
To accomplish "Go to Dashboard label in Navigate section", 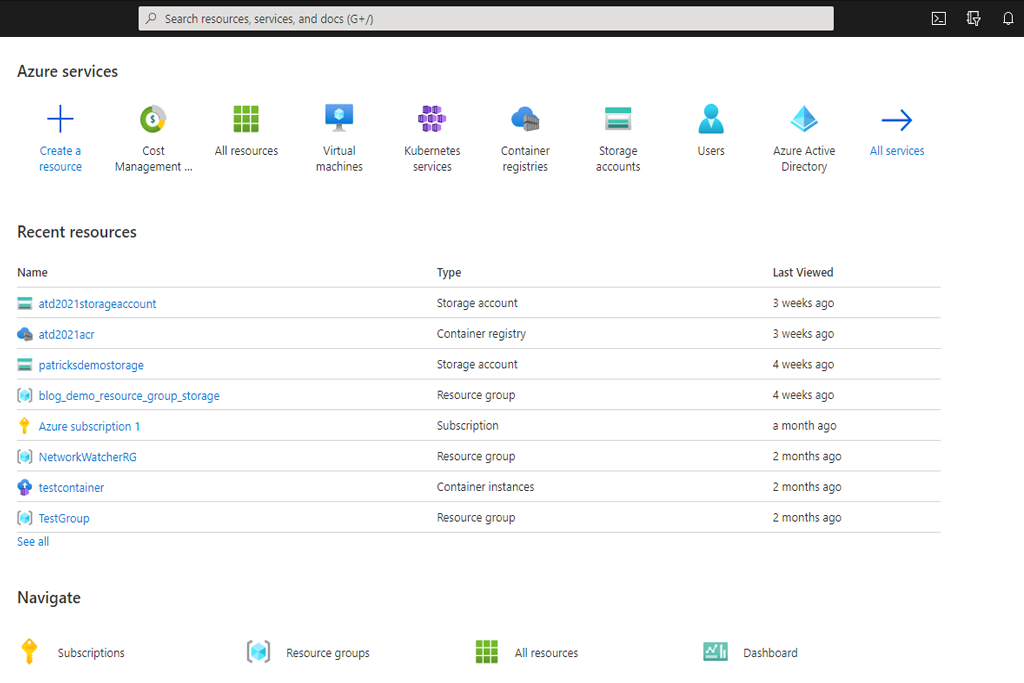I will 770,653.
